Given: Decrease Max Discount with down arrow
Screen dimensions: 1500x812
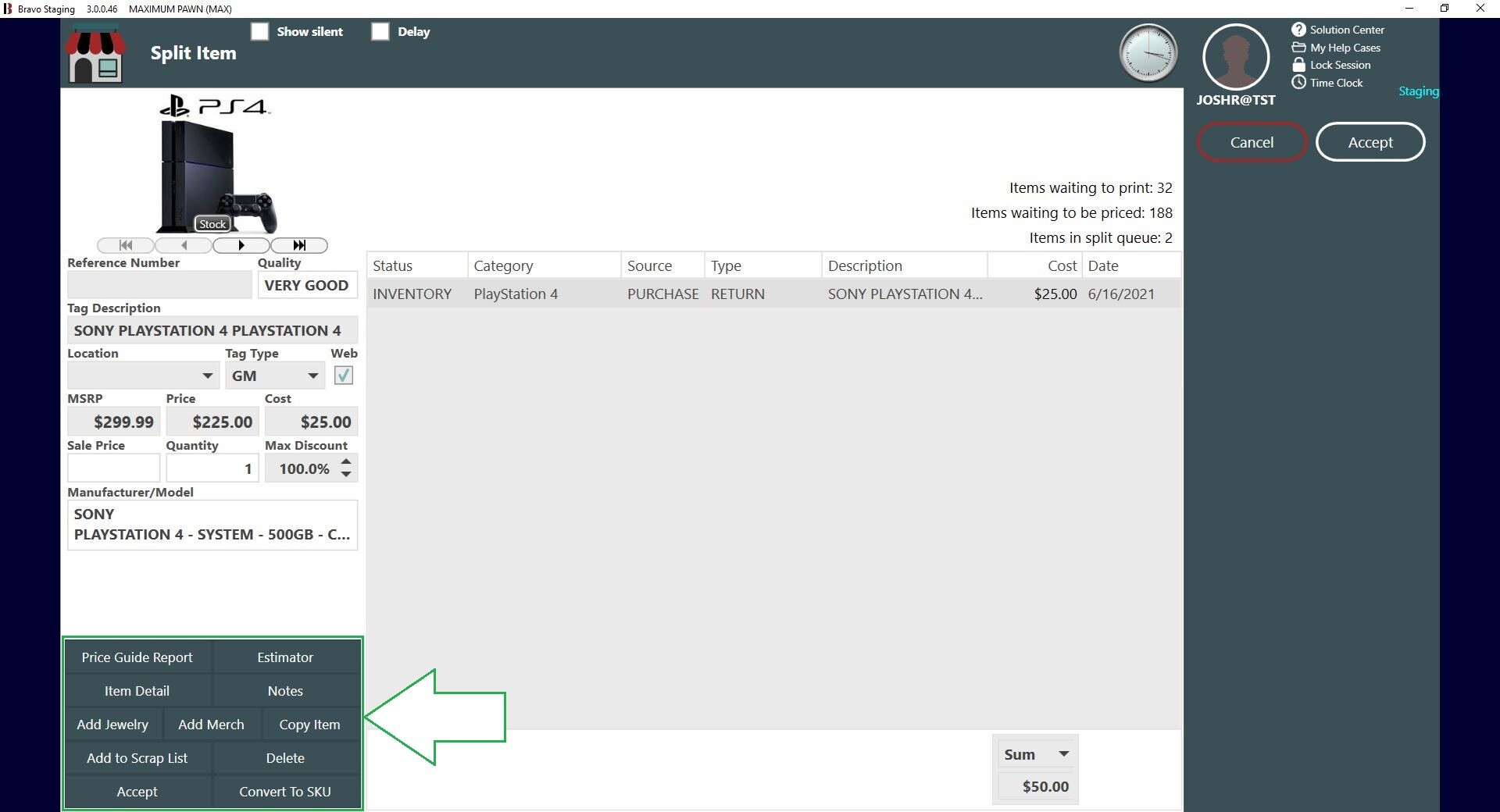Looking at the screenshot, I should (x=346, y=474).
